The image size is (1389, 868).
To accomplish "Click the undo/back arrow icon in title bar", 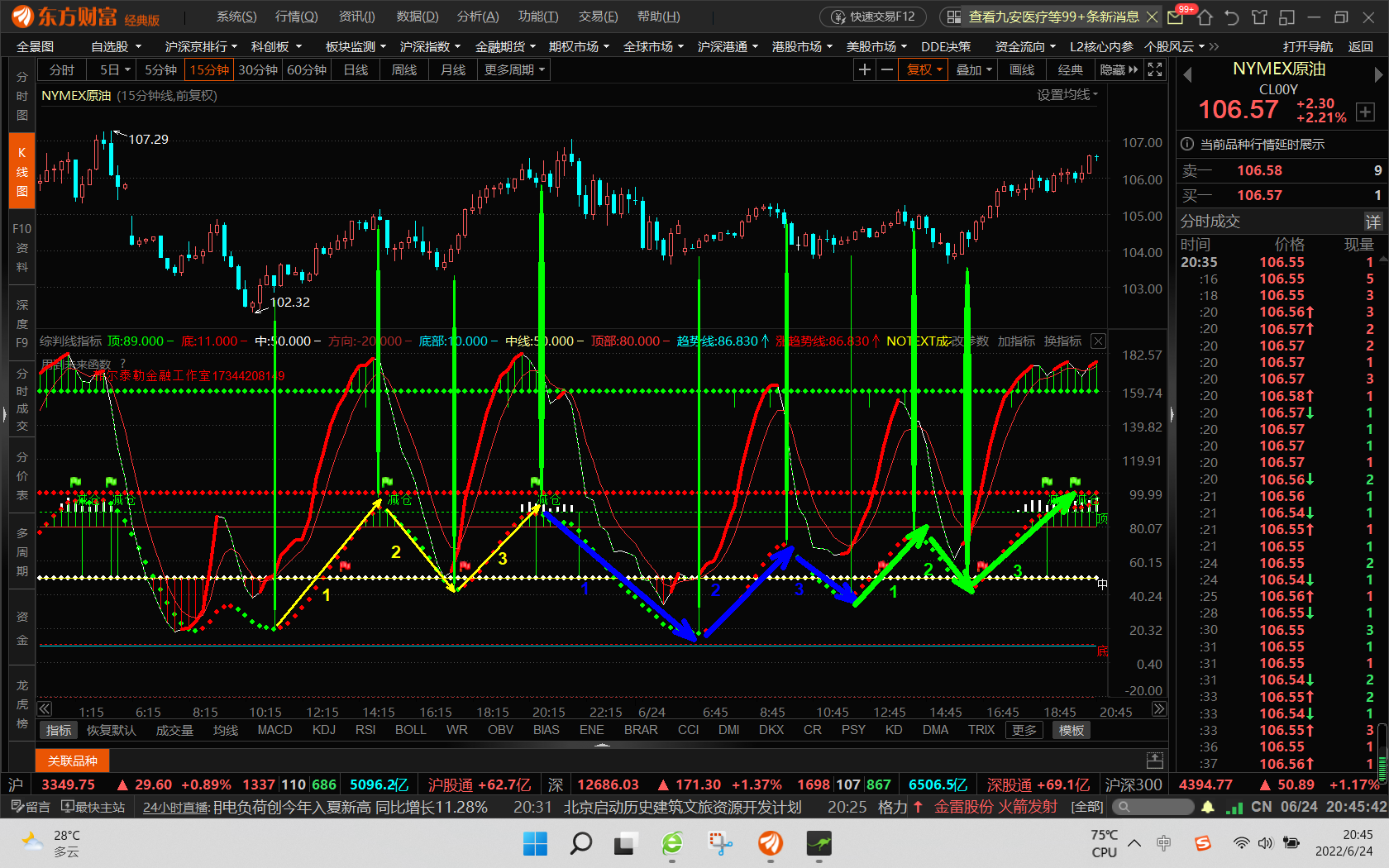I will tap(1232, 17).
